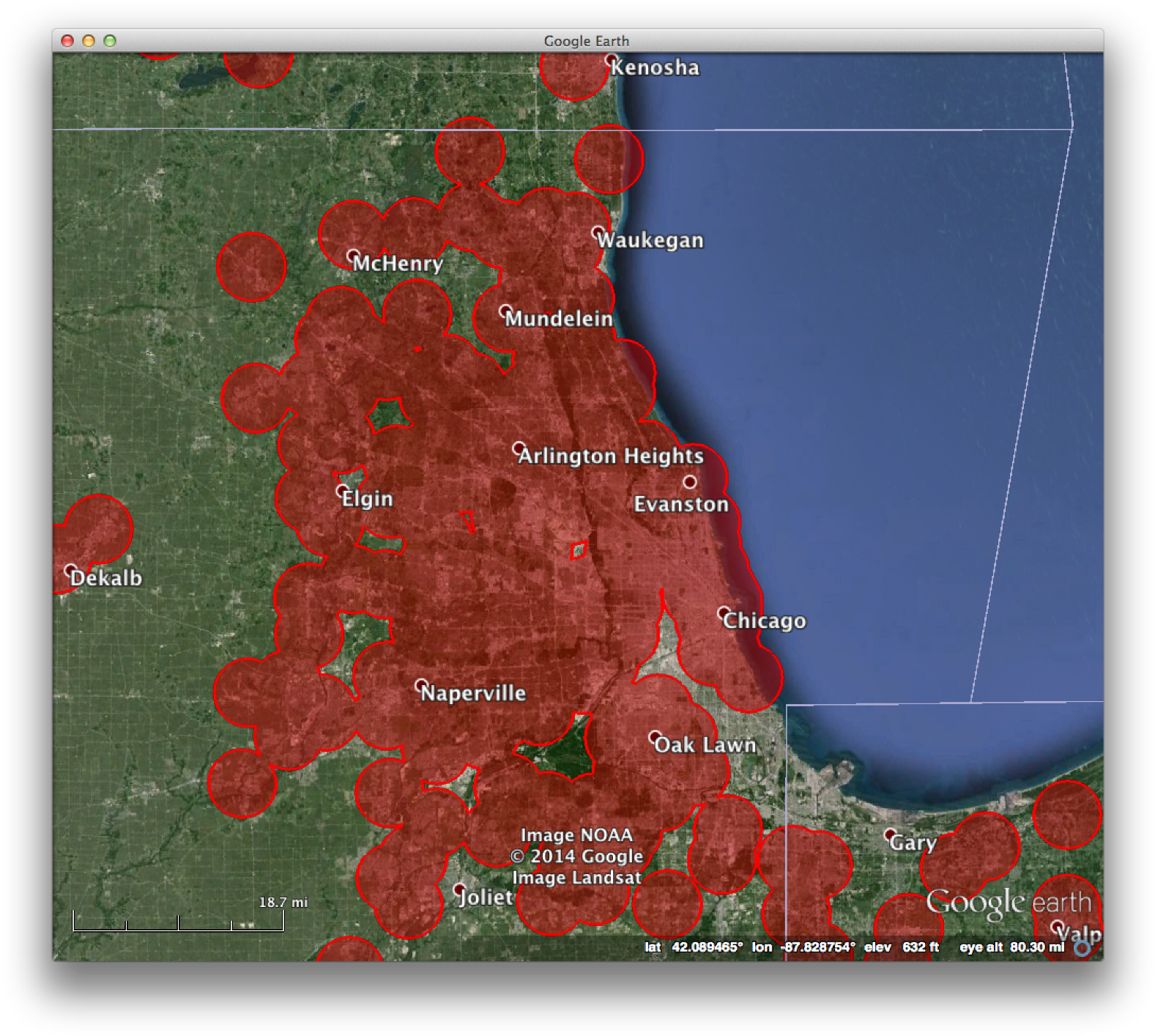Minimize the Google Earth window
1155x1036 pixels.
(89, 41)
